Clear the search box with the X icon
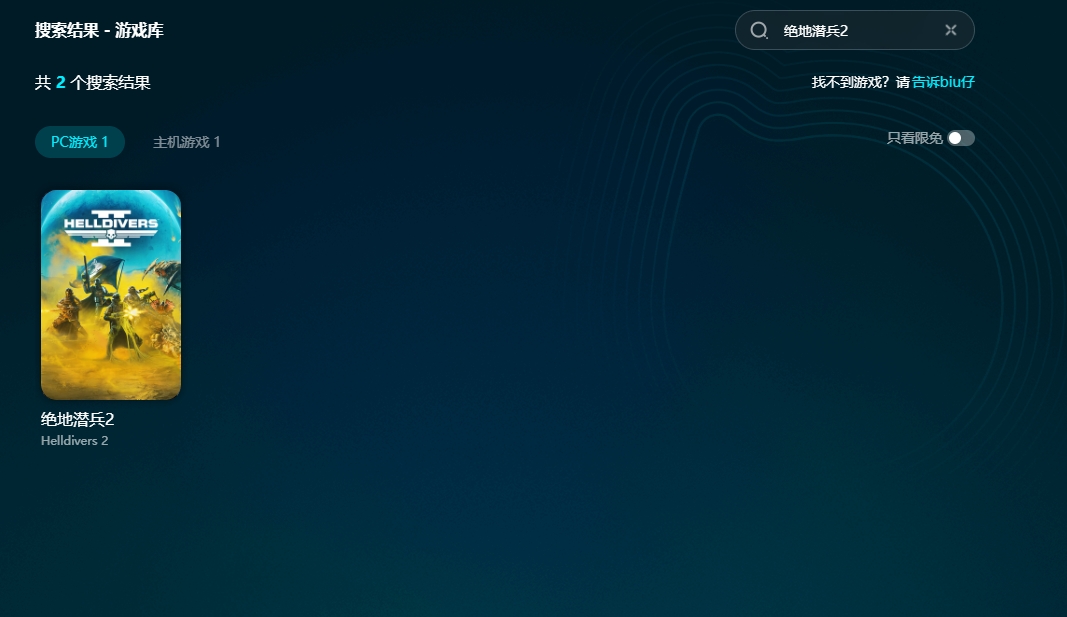The image size is (1067, 617). 951,30
